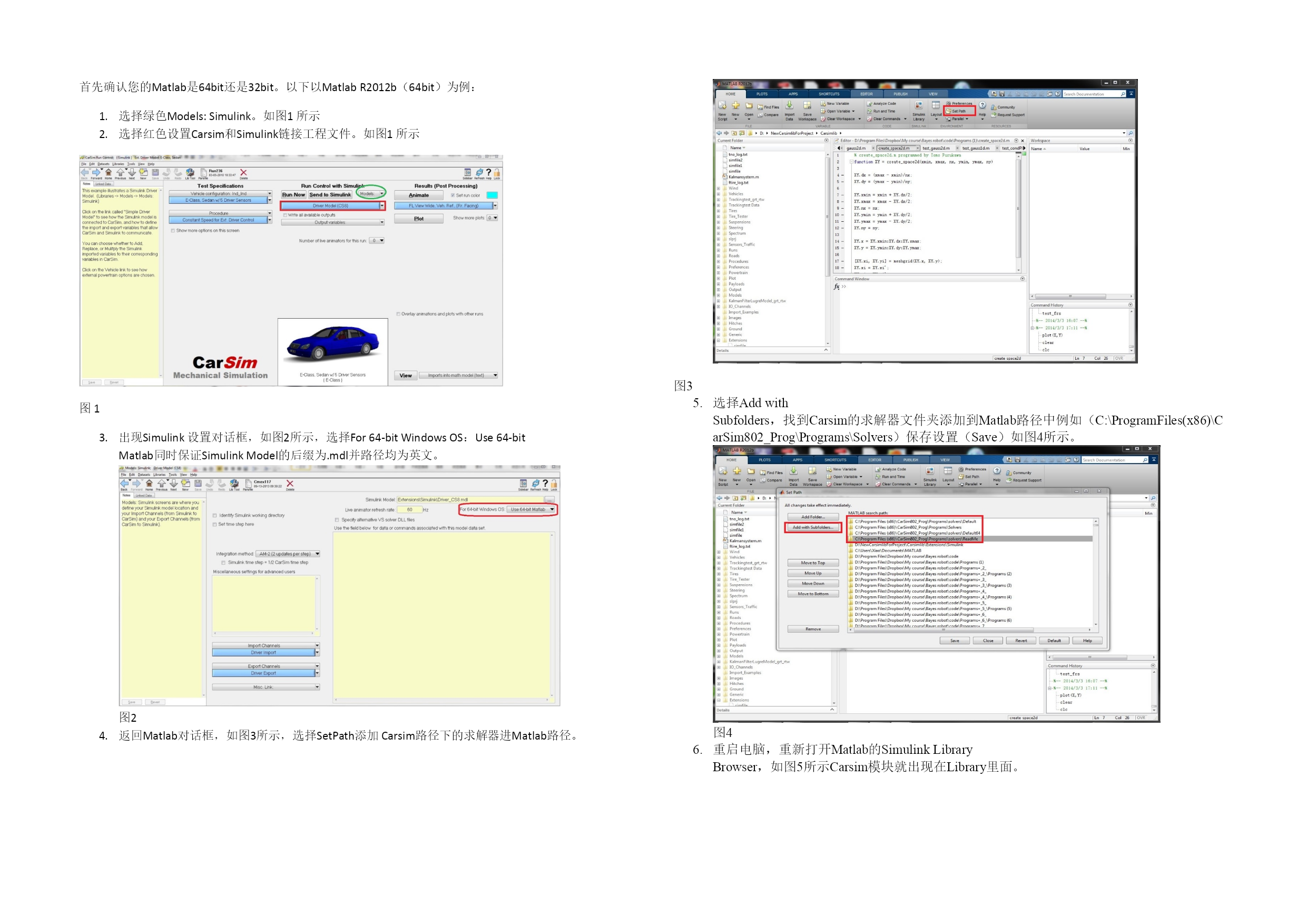
Task: Click 'Move to Top' in Set Path dialog
Action: pyautogui.click(x=813, y=563)
